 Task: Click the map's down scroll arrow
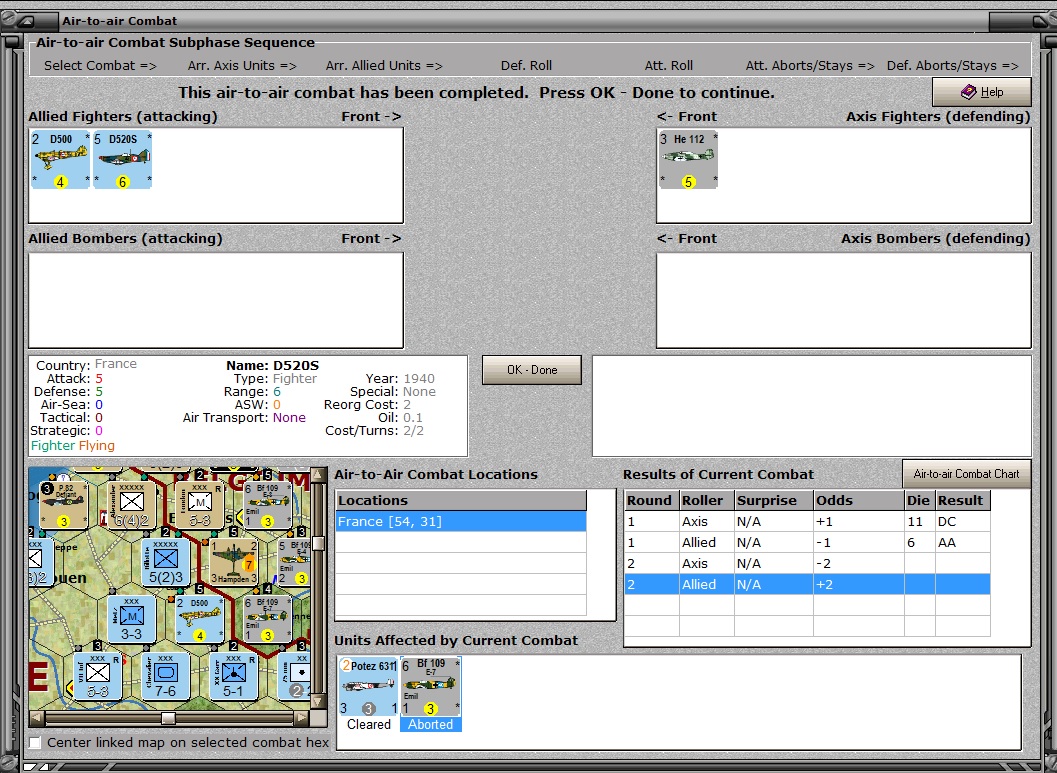point(319,702)
